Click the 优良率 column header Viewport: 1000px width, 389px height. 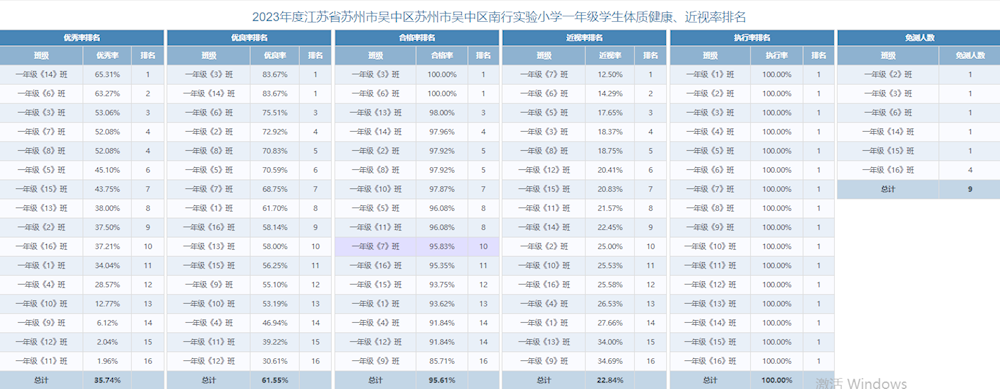pos(274,55)
